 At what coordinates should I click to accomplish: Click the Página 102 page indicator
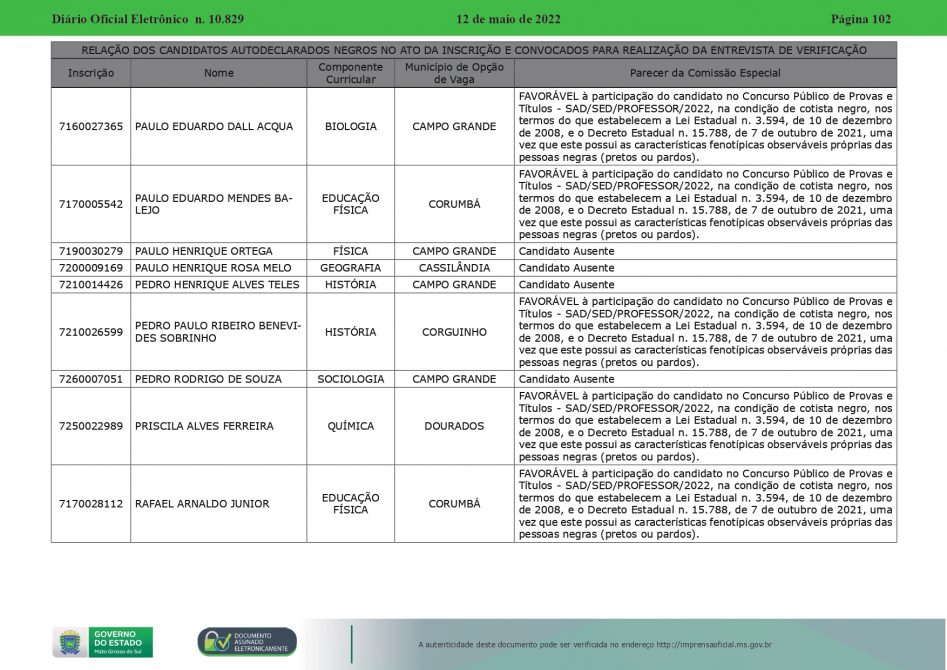860,19
